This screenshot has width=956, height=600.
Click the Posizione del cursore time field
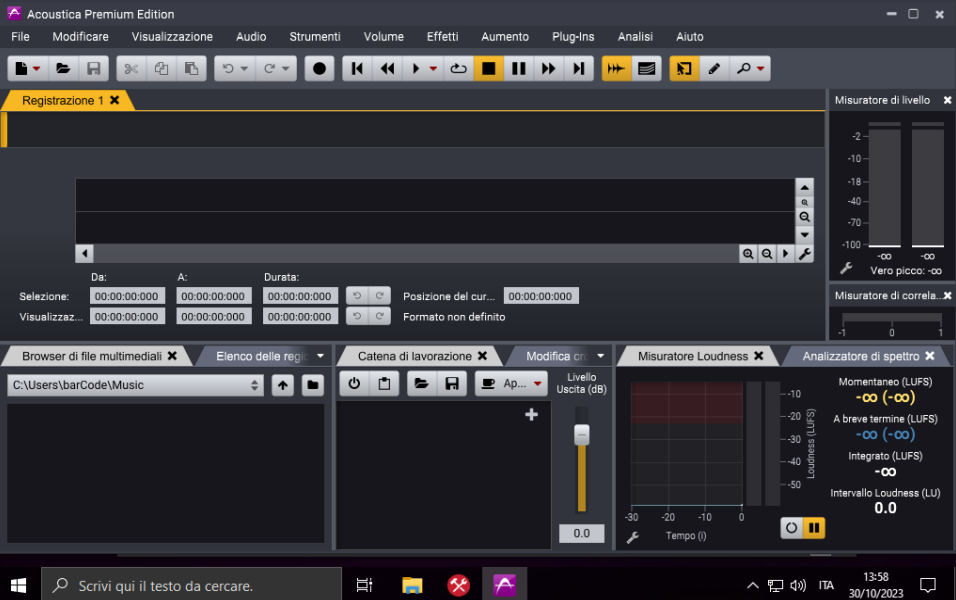coord(541,296)
